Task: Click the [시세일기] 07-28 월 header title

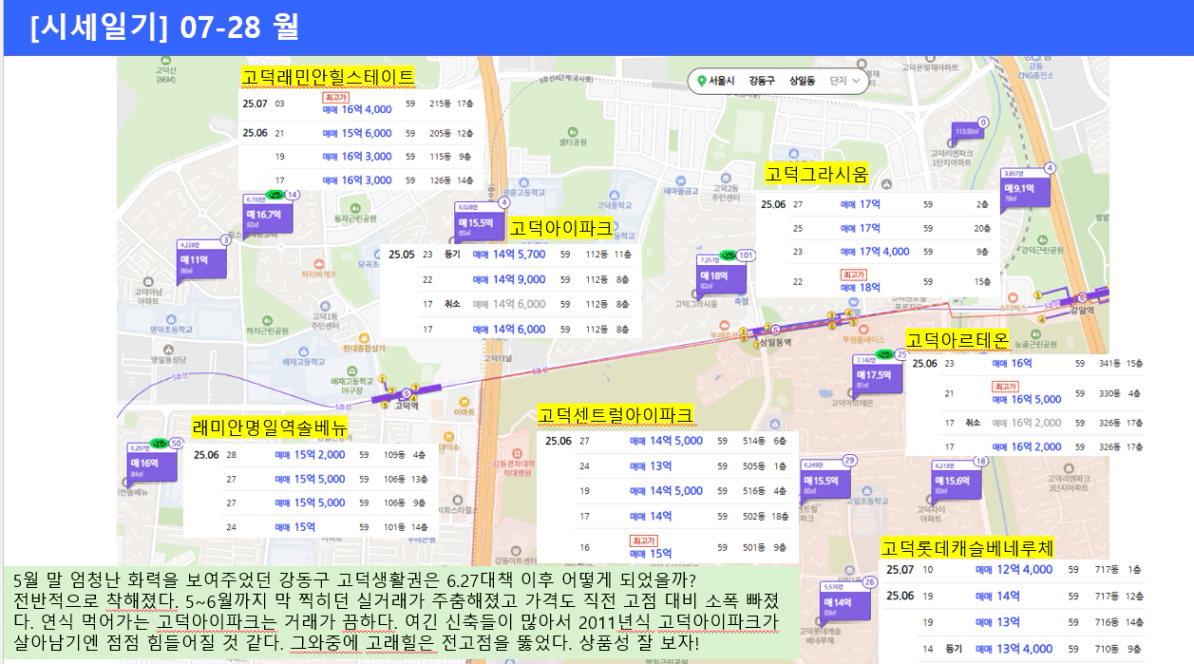Action: pyautogui.click(x=164, y=27)
